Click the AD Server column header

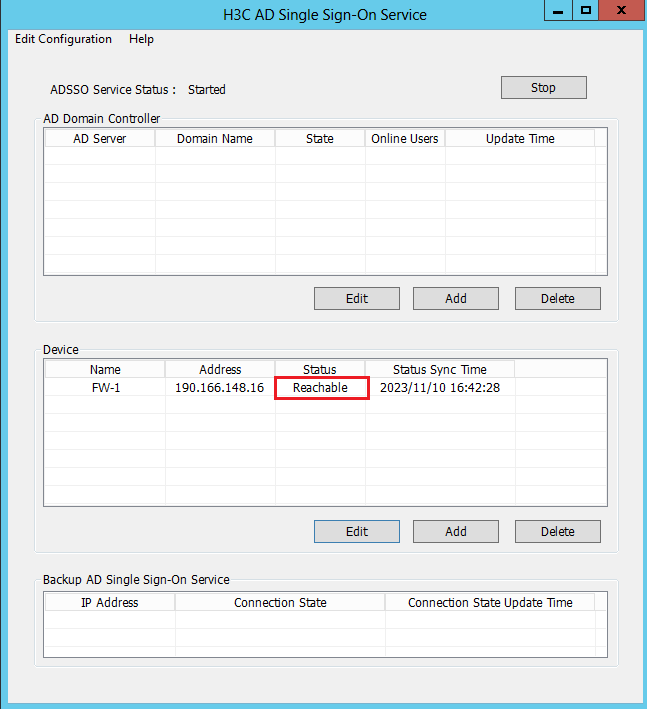[x=99, y=139]
